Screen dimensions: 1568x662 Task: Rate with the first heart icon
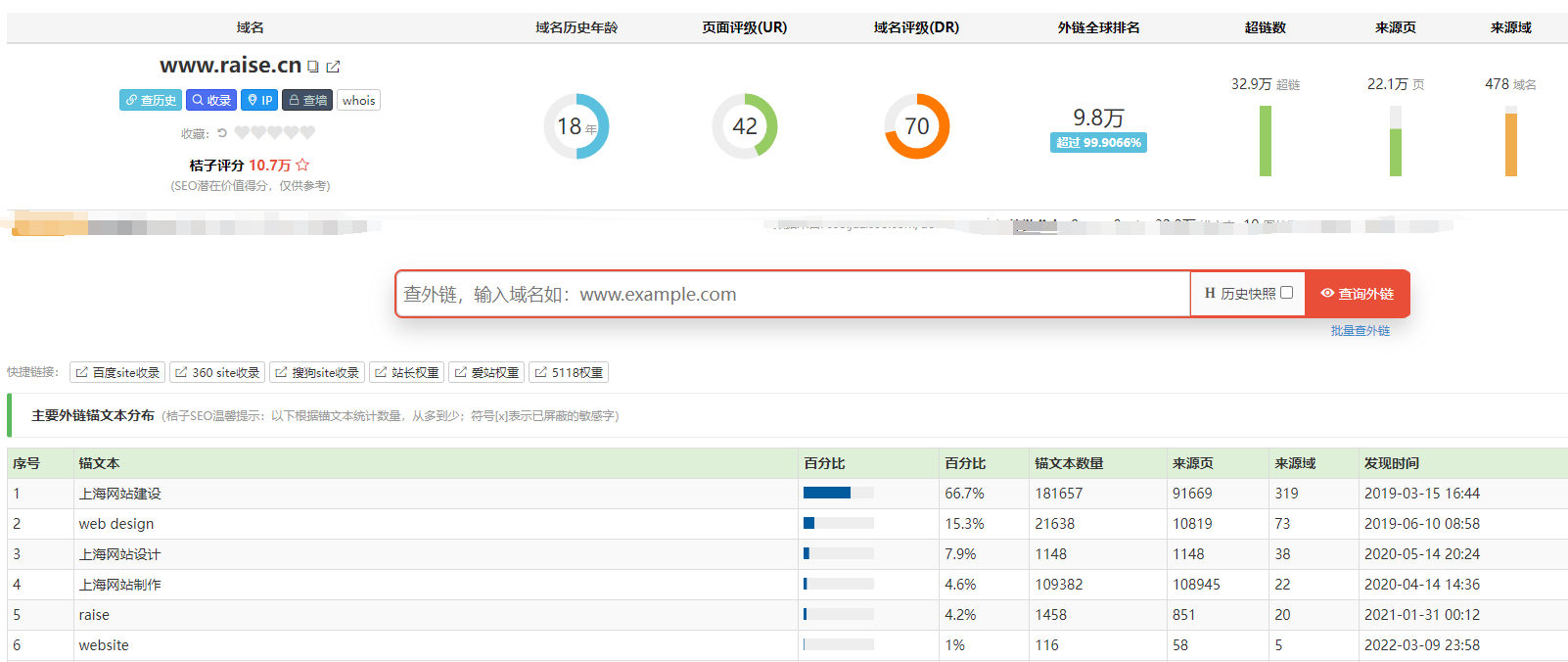click(x=242, y=133)
